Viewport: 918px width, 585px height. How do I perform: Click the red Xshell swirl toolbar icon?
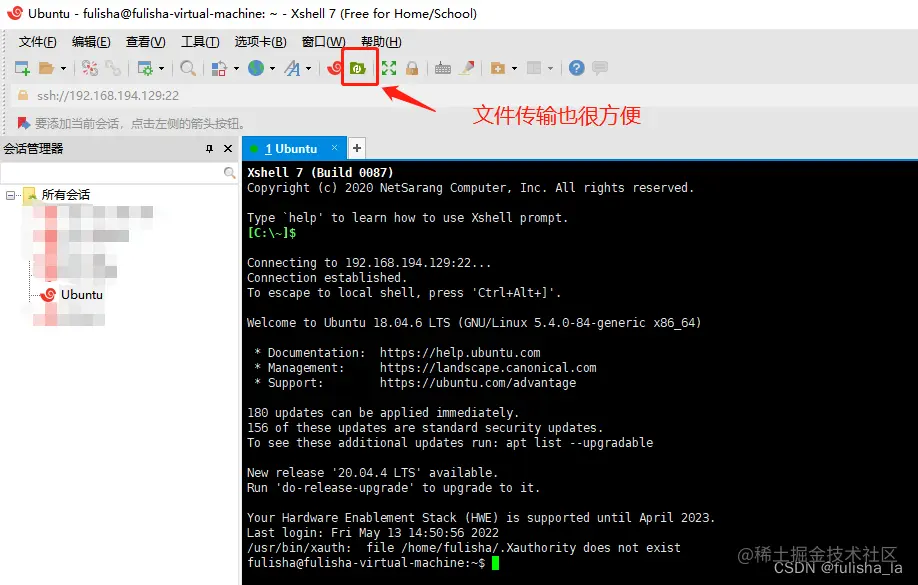tap(334, 69)
